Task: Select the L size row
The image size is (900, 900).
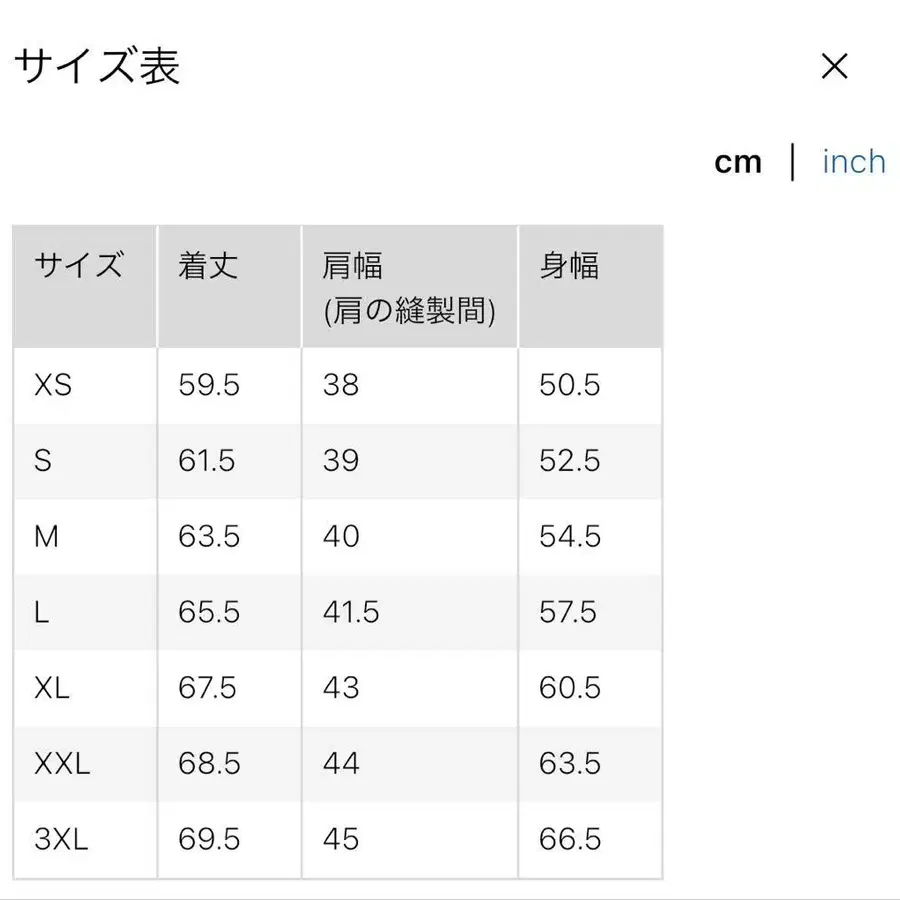Action: coord(40,612)
